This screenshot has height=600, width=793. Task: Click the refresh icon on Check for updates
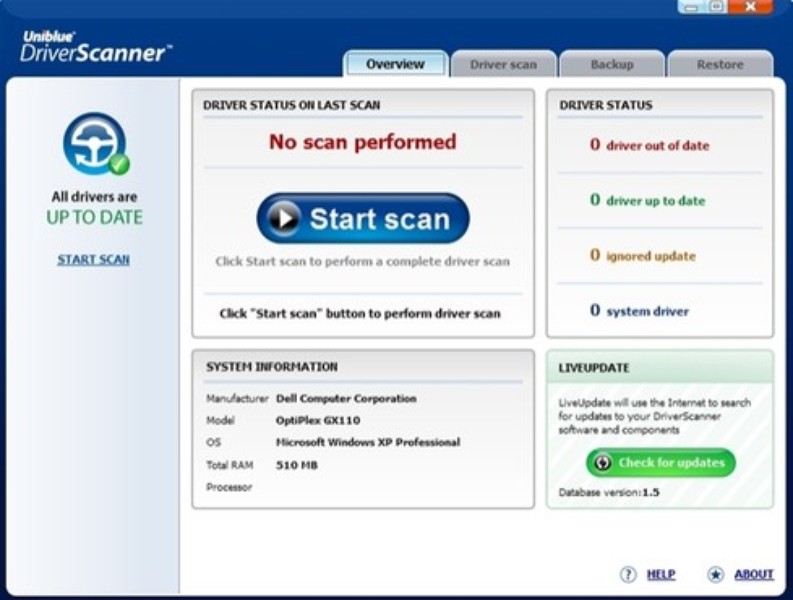pos(603,463)
